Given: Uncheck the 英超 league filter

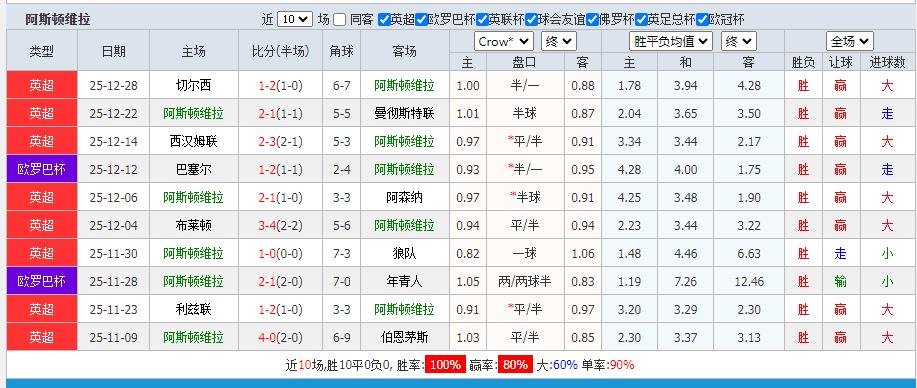Looking at the screenshot, I should (384, 19).
